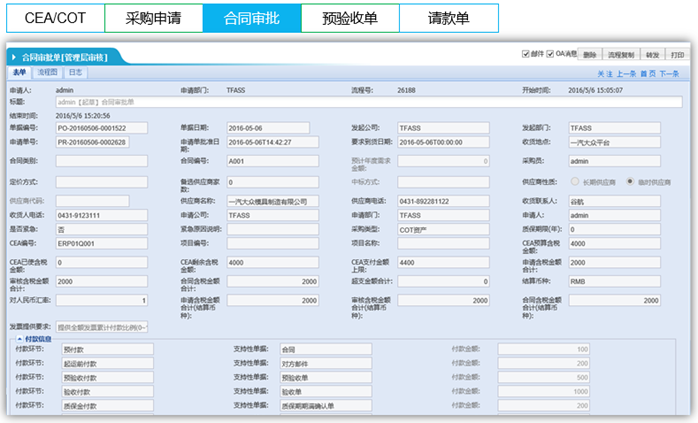The image size is (698, 423).
Task: Click the 对方邮件 支持性单据 field
Action: tap(326, 364)
